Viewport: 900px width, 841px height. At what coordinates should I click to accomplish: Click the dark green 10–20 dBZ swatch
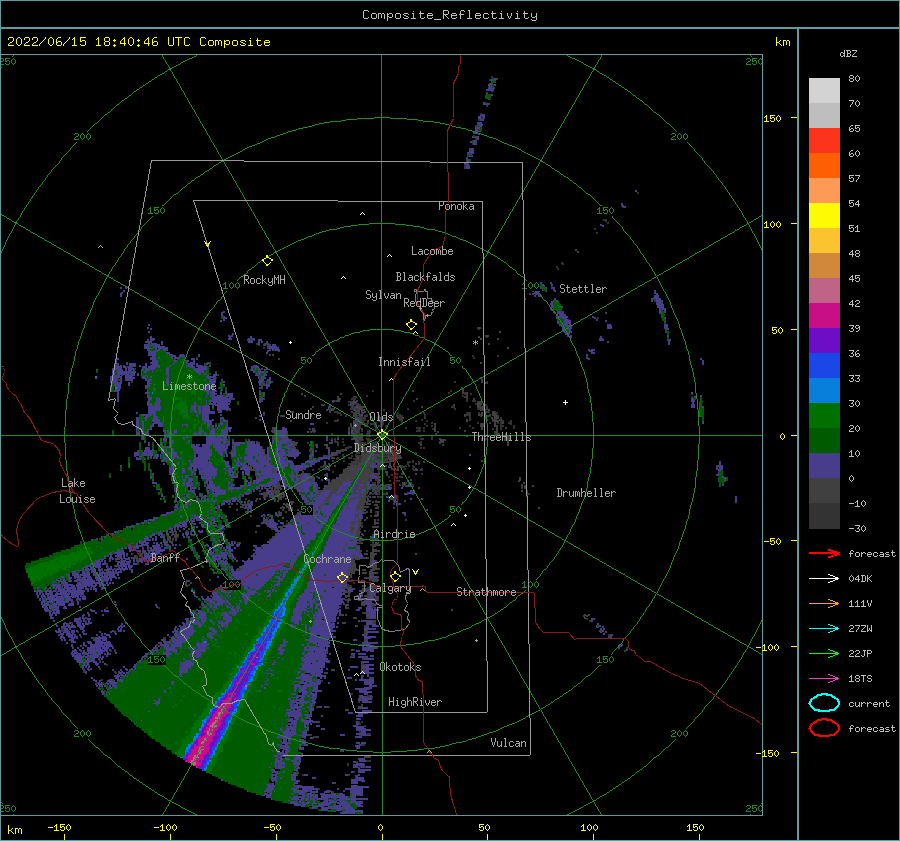824,440
